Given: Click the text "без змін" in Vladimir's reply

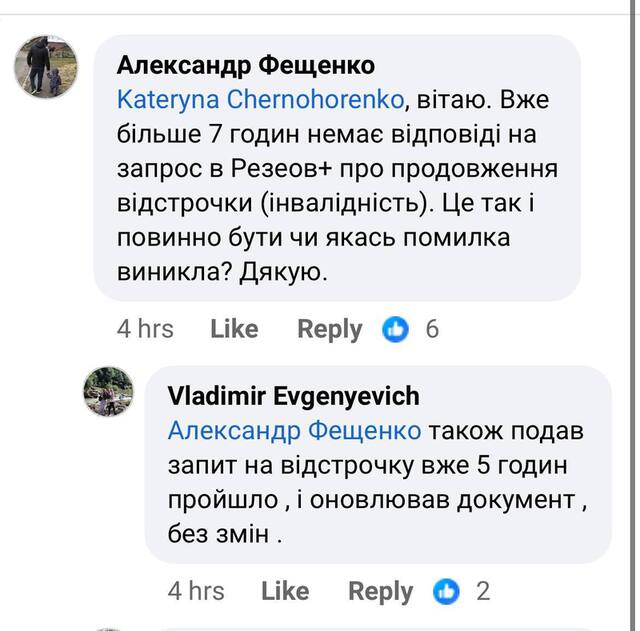Looking at the screenshot, I should [x=222, y=535].
